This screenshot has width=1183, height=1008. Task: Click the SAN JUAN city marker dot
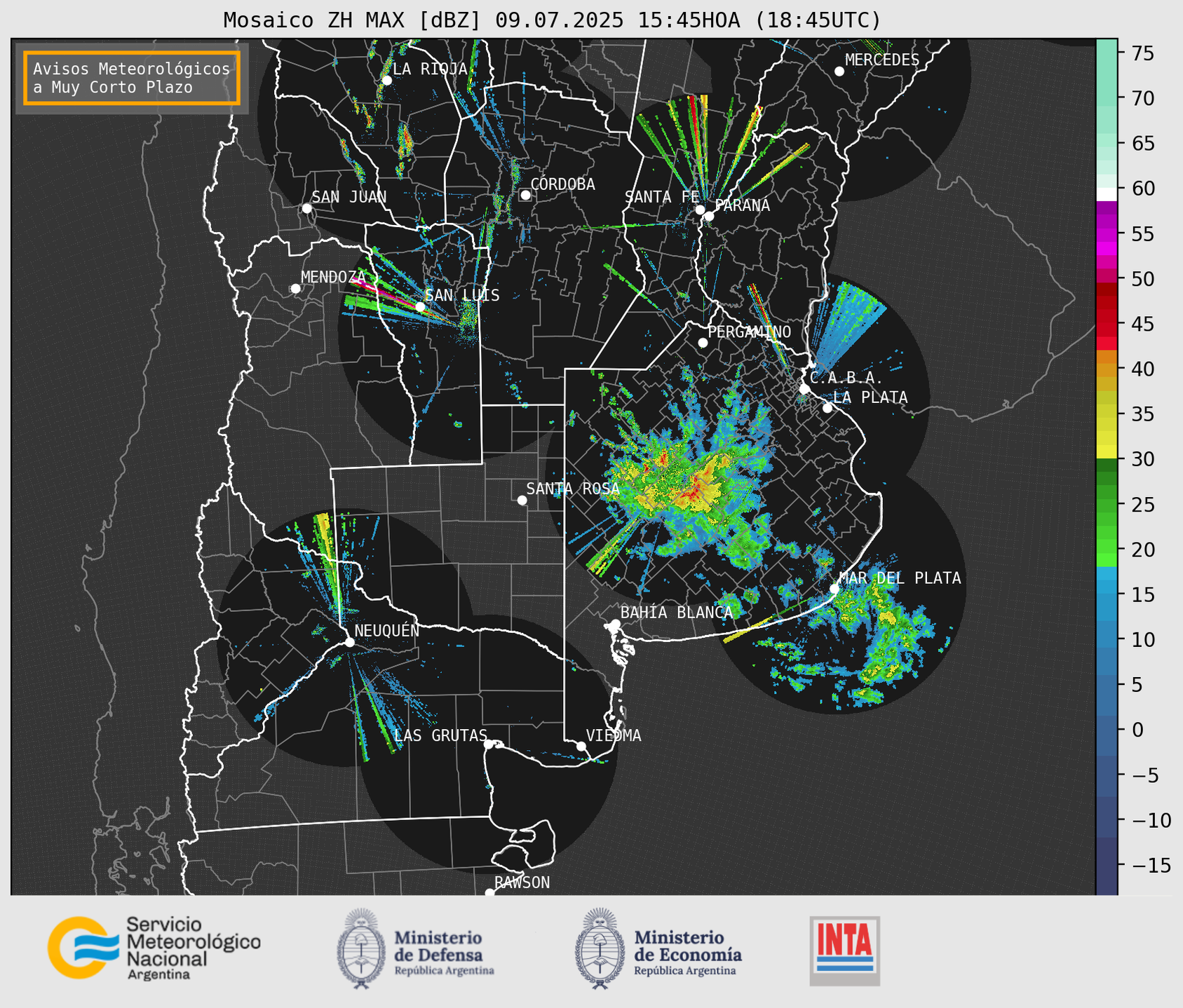tap(306, 208)
